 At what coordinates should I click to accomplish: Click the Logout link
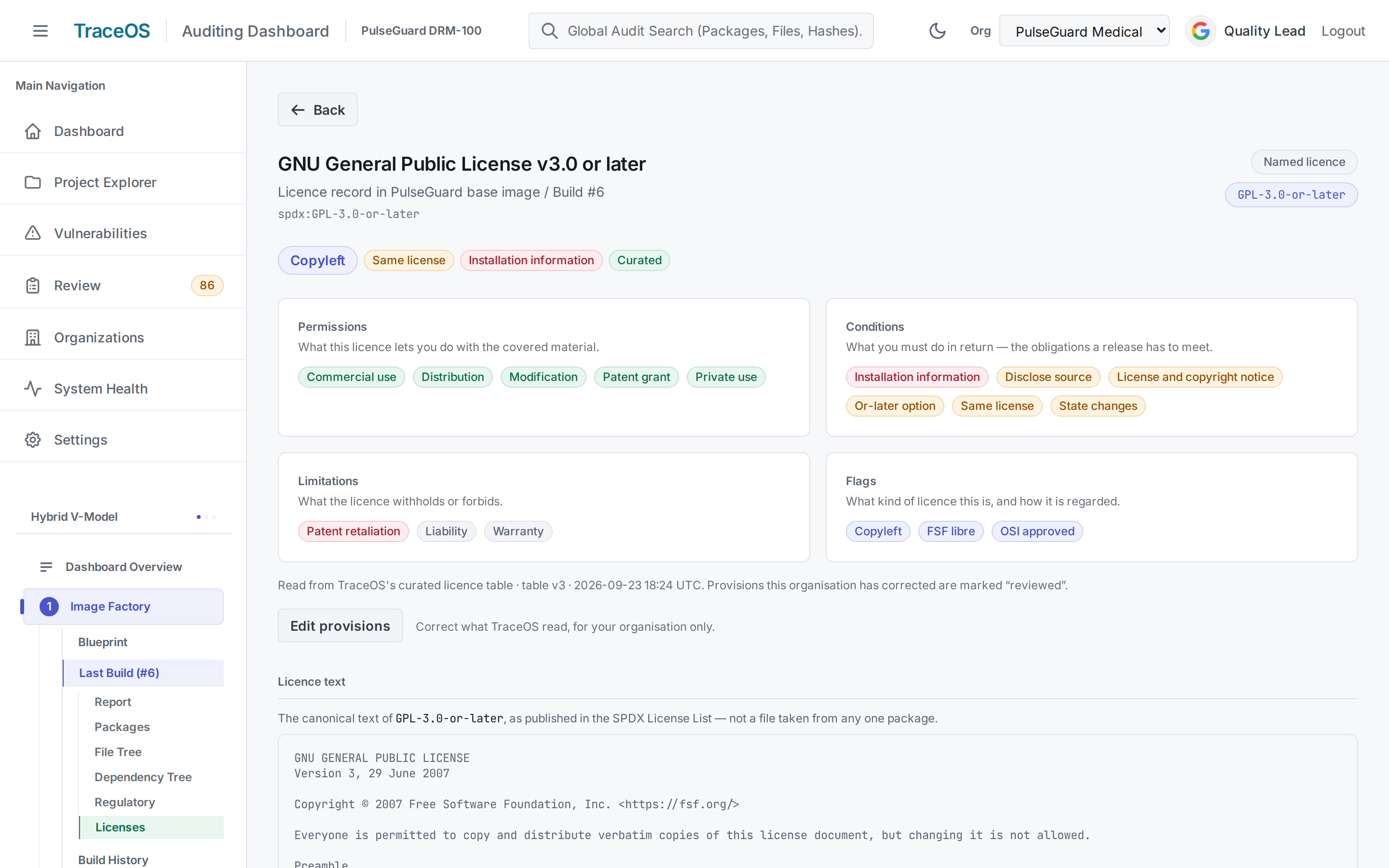(x=1343, y=31)
